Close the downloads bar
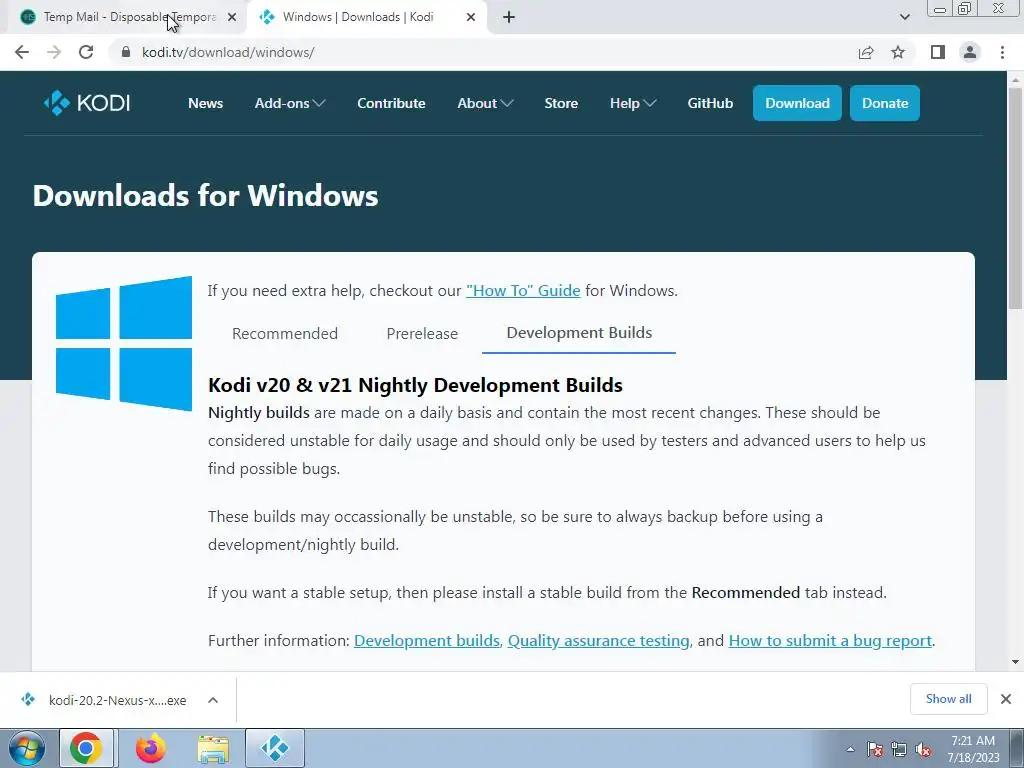The height and width of the screenshot is (768, 1024). tap(1006, 699)
